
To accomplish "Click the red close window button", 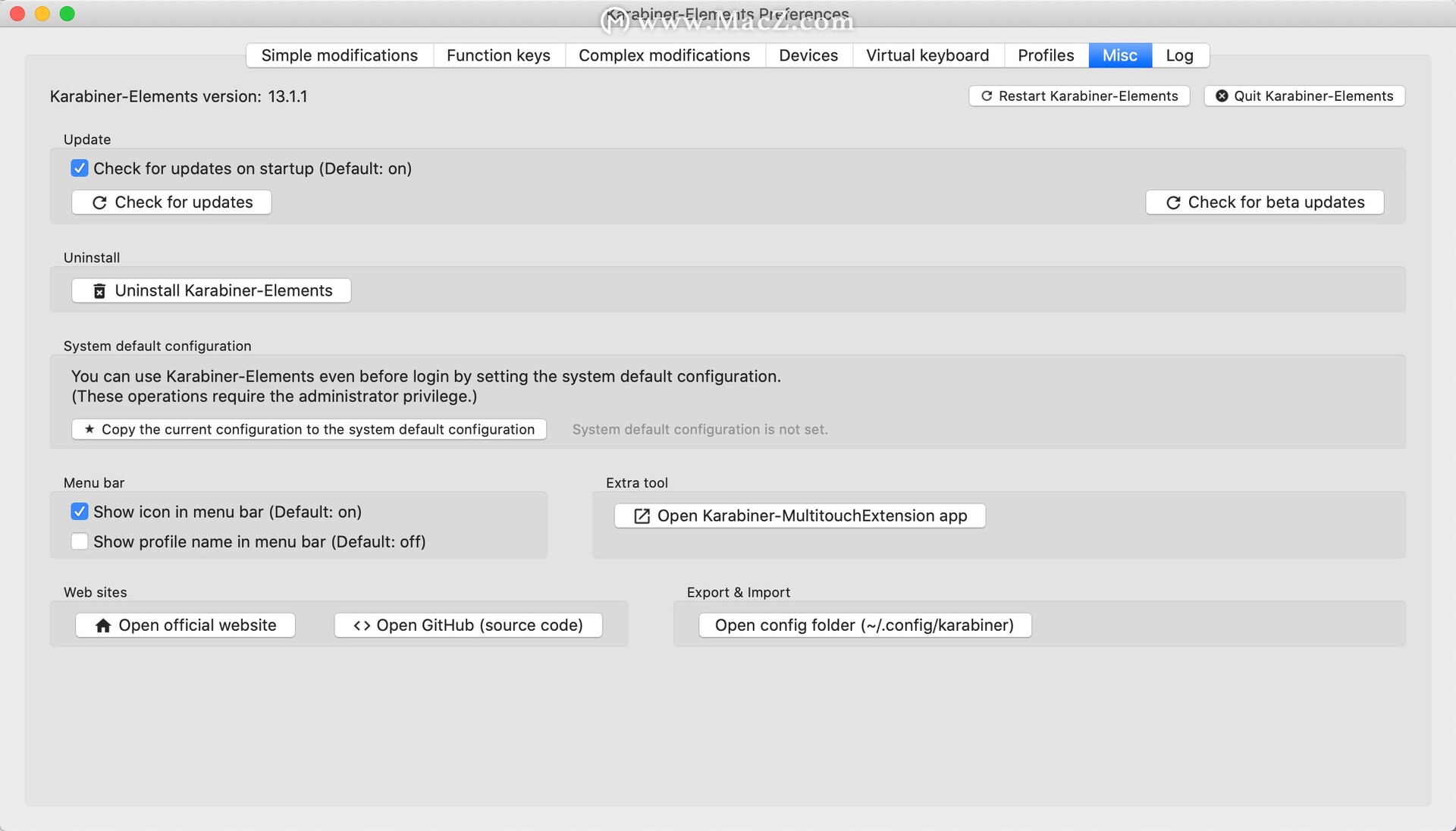I will tap(17, 14).
